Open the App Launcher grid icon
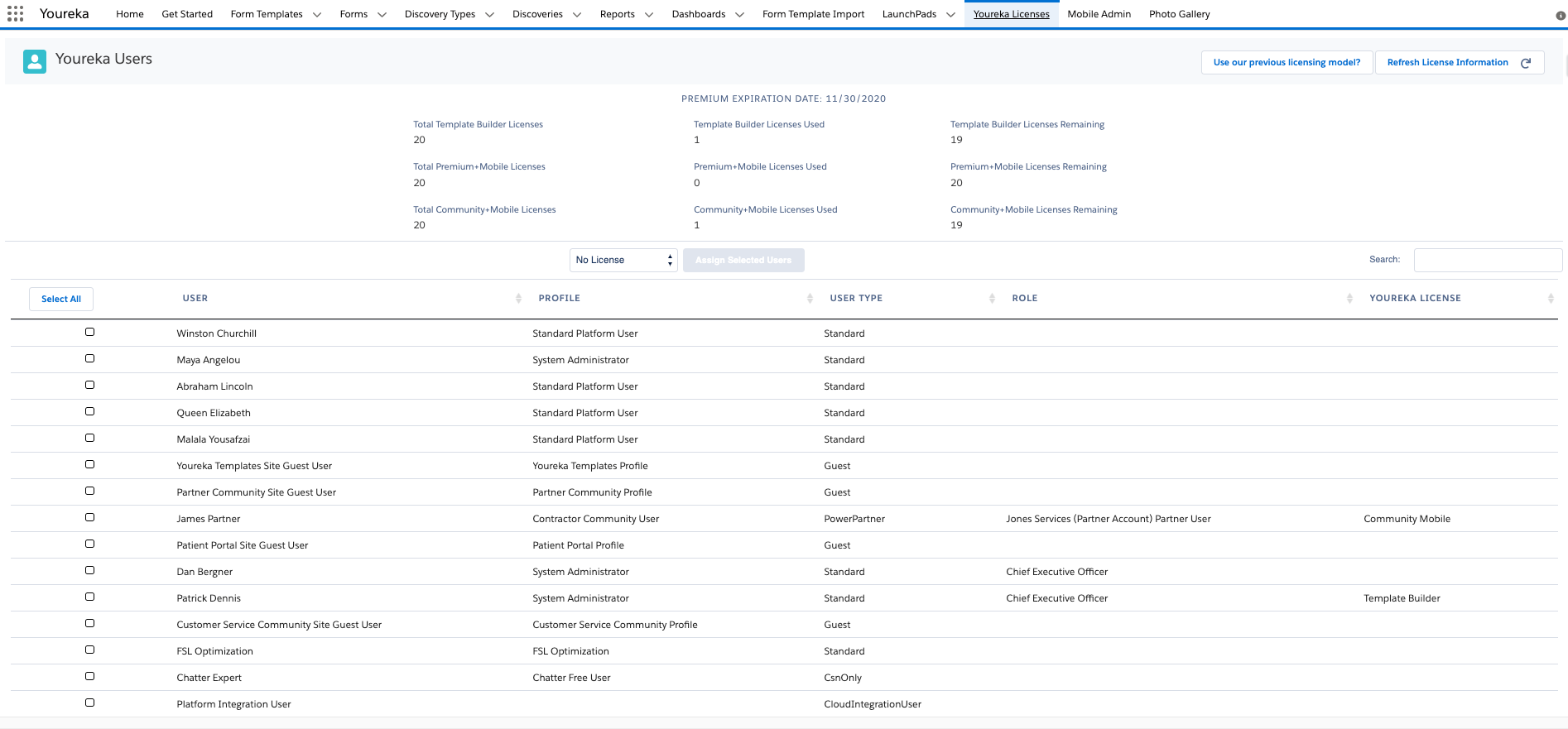Viewport: 1568px width, 729px height. point(16,14)
